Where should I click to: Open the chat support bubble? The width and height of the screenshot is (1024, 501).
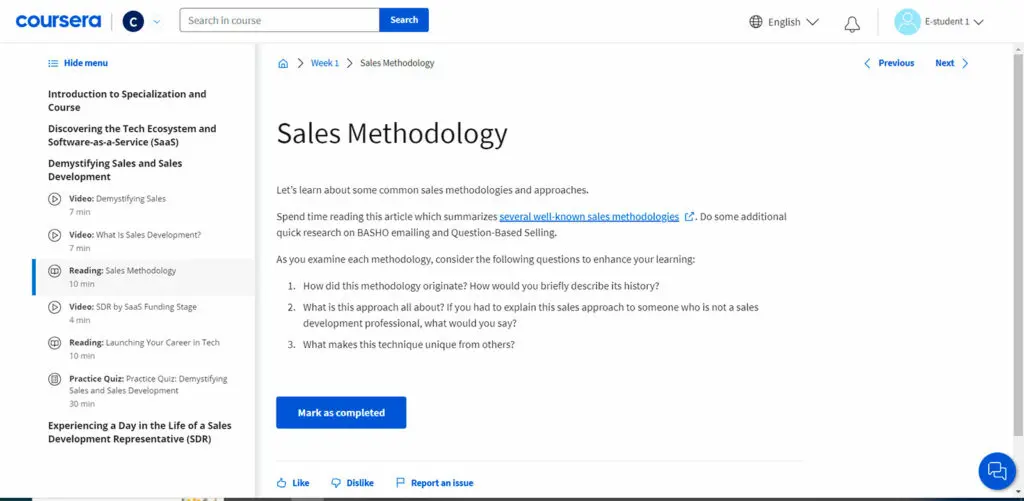click(997, 470)
